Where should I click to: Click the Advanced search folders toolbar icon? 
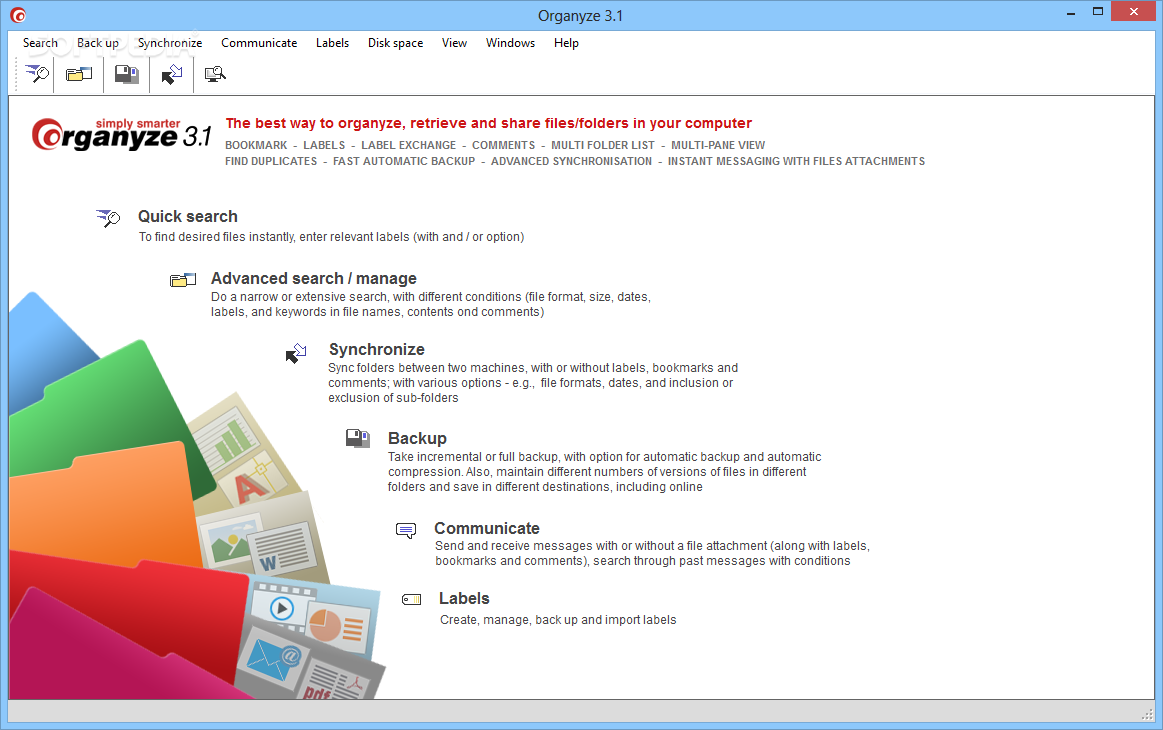point(79,73)
